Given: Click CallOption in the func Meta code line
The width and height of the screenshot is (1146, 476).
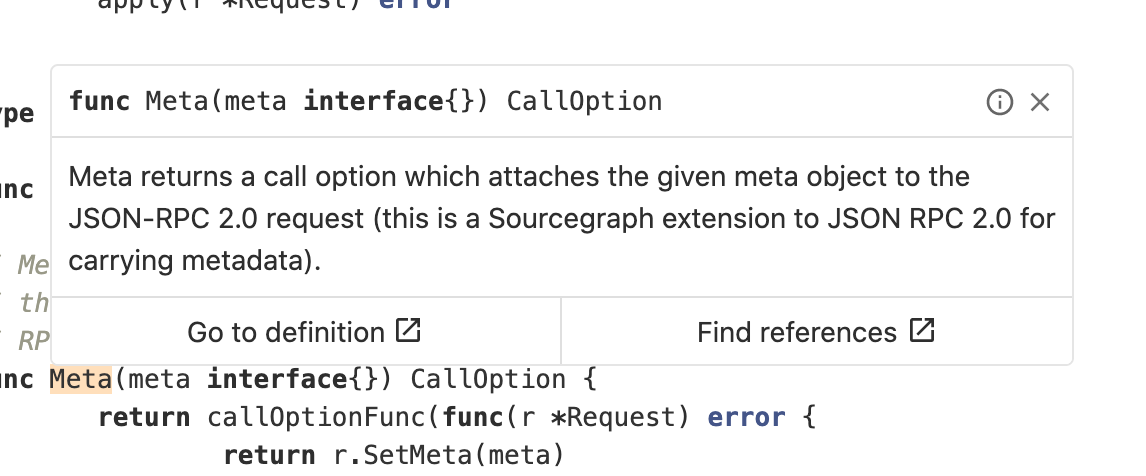Looking at the screenshot, I should point(488,379).
